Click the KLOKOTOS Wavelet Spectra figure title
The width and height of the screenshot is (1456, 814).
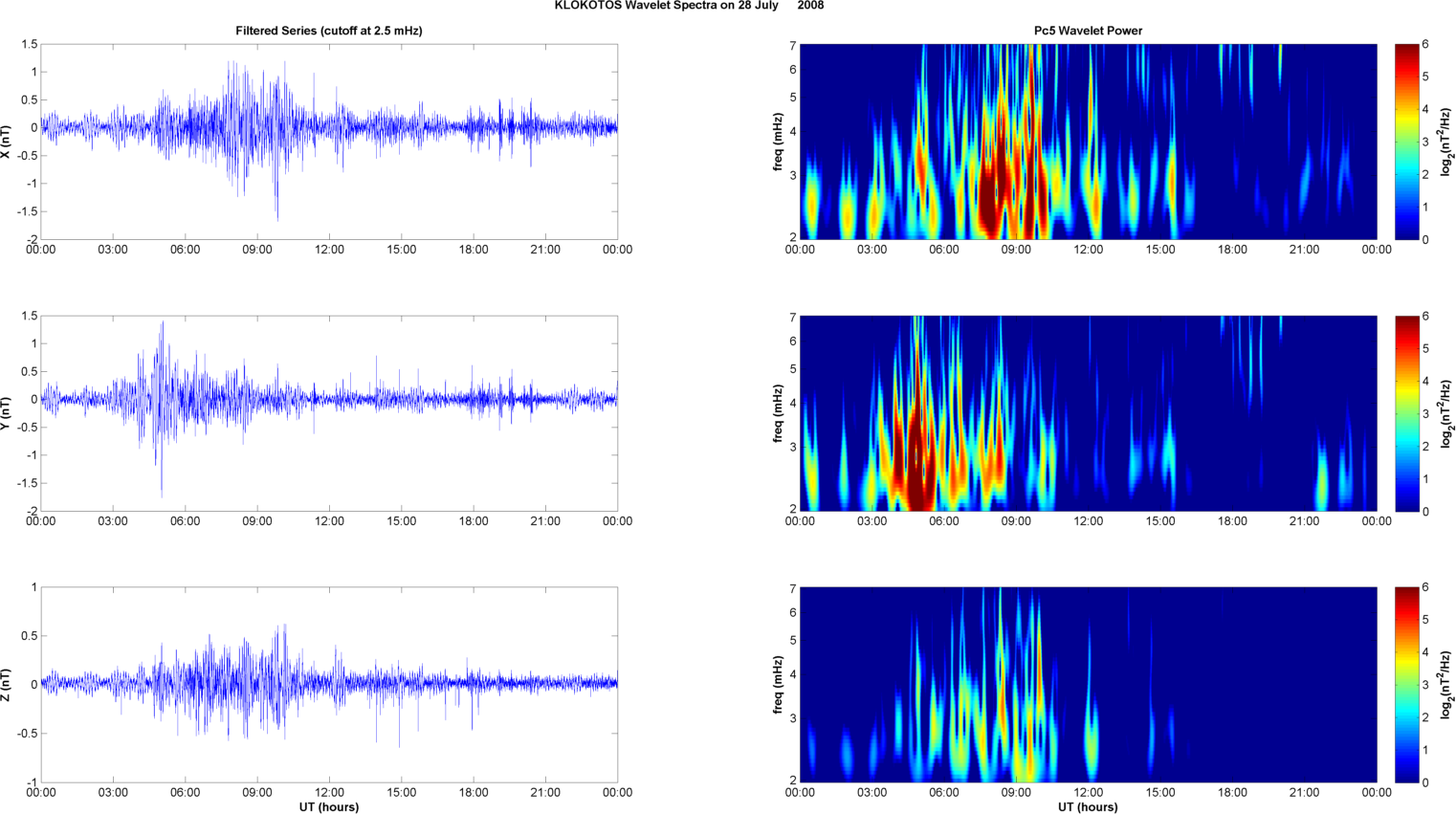[689, 6]
